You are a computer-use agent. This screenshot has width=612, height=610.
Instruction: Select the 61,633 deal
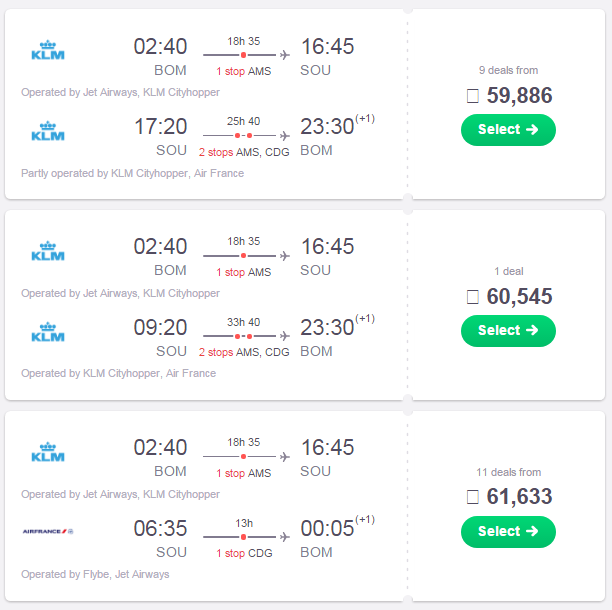pos(508,532)
